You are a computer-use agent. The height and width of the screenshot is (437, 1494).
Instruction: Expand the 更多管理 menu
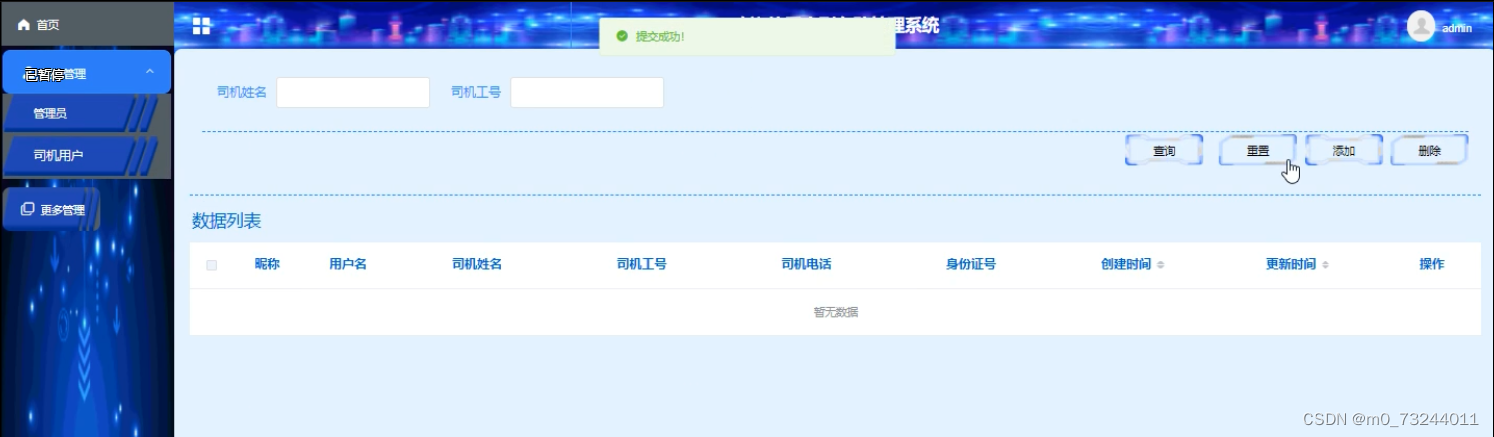[50, 210]
